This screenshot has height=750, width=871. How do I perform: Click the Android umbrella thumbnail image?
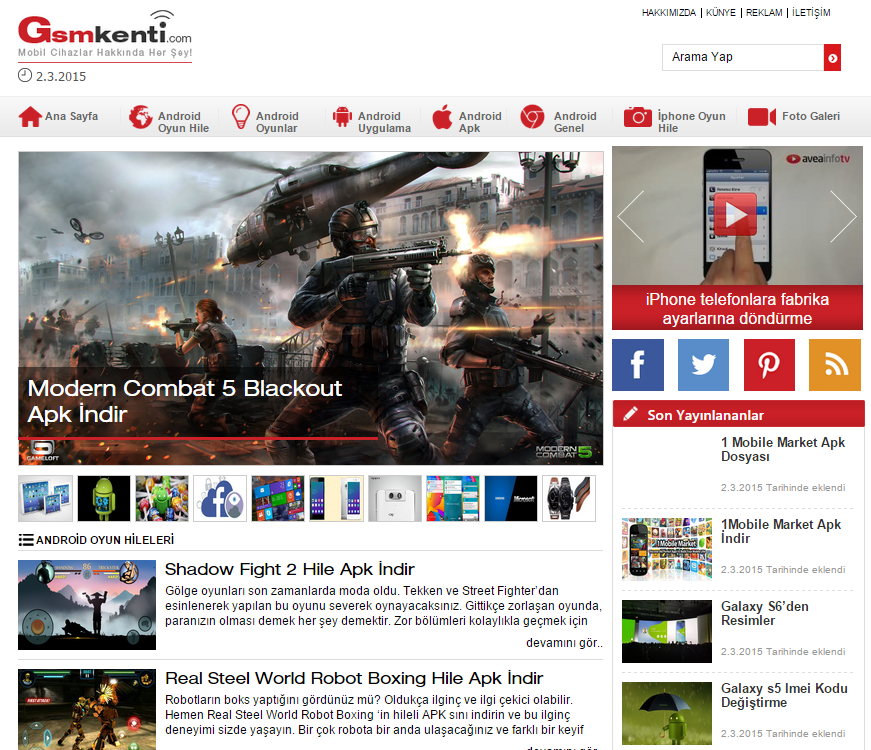coord(667,713)
